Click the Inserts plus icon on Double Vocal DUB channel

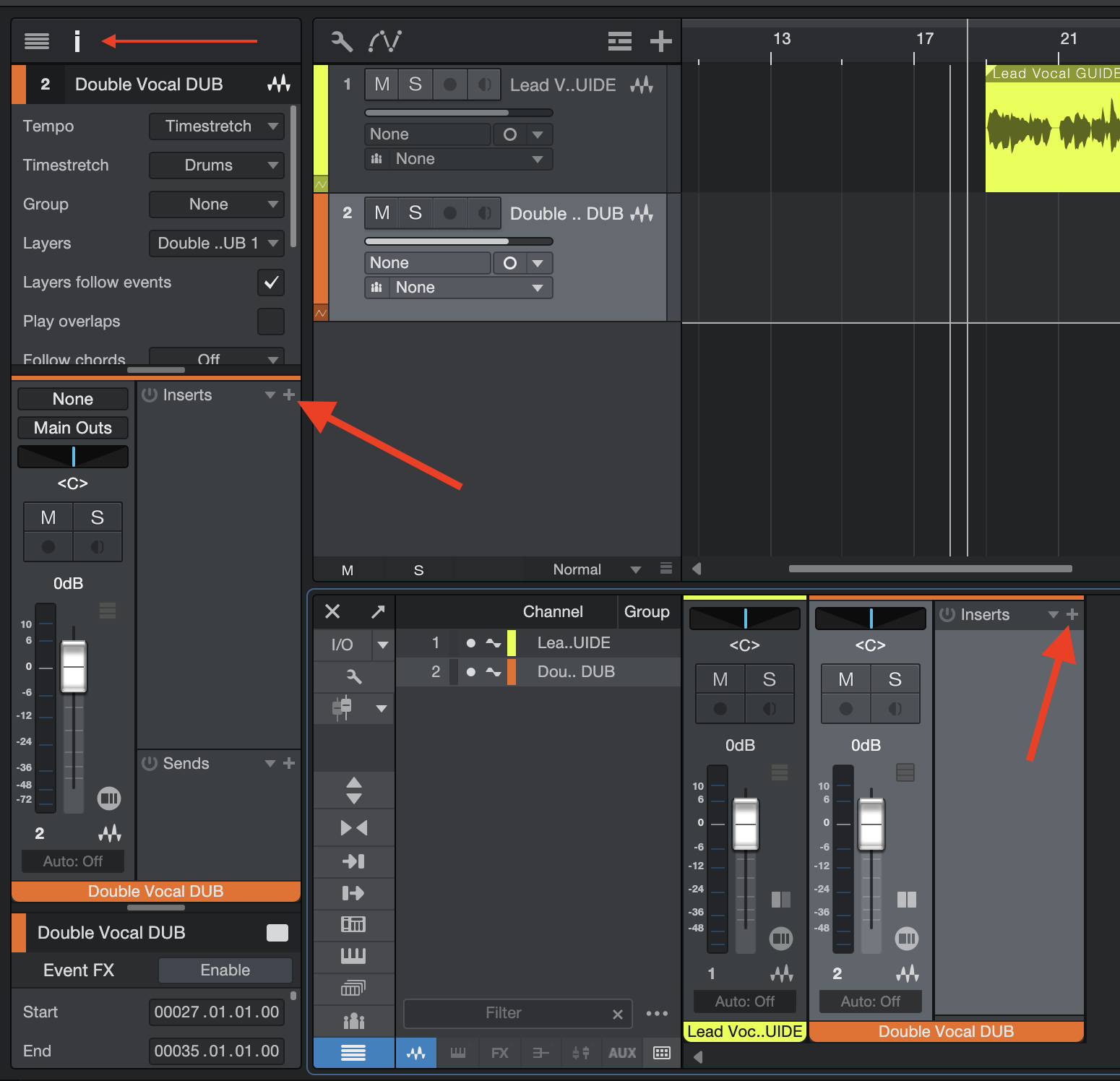coord(1072,614)
